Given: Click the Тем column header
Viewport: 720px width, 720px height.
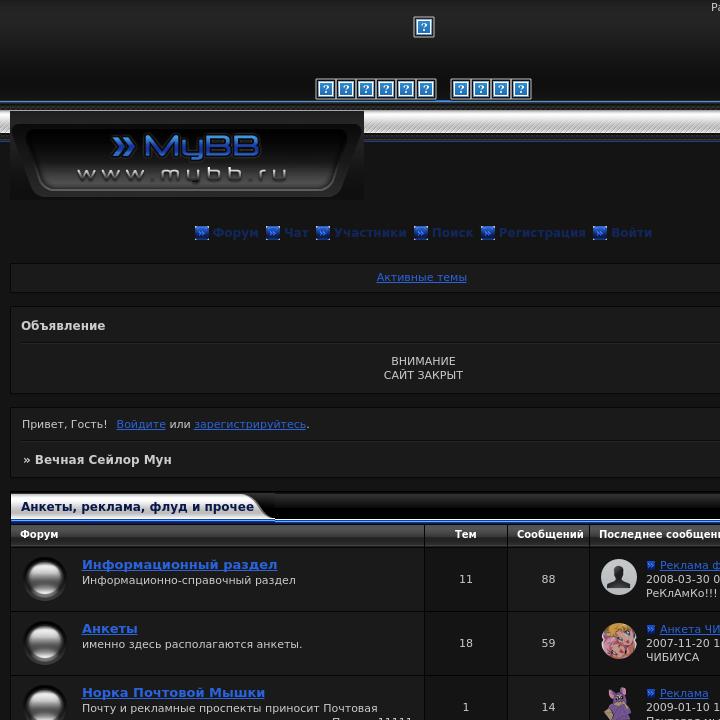Looking at the screenshot, I should click(x=466, y=534).
